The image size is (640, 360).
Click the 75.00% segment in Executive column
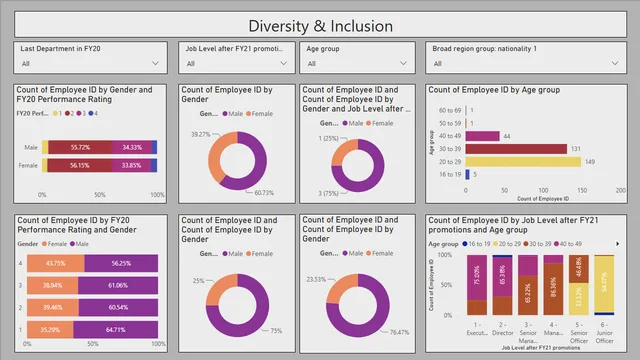pyautogui.click(x=477, y=278)
